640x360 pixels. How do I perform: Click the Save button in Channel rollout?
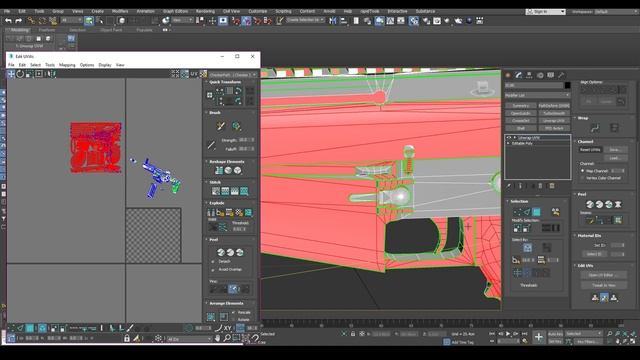coord(615,149)
